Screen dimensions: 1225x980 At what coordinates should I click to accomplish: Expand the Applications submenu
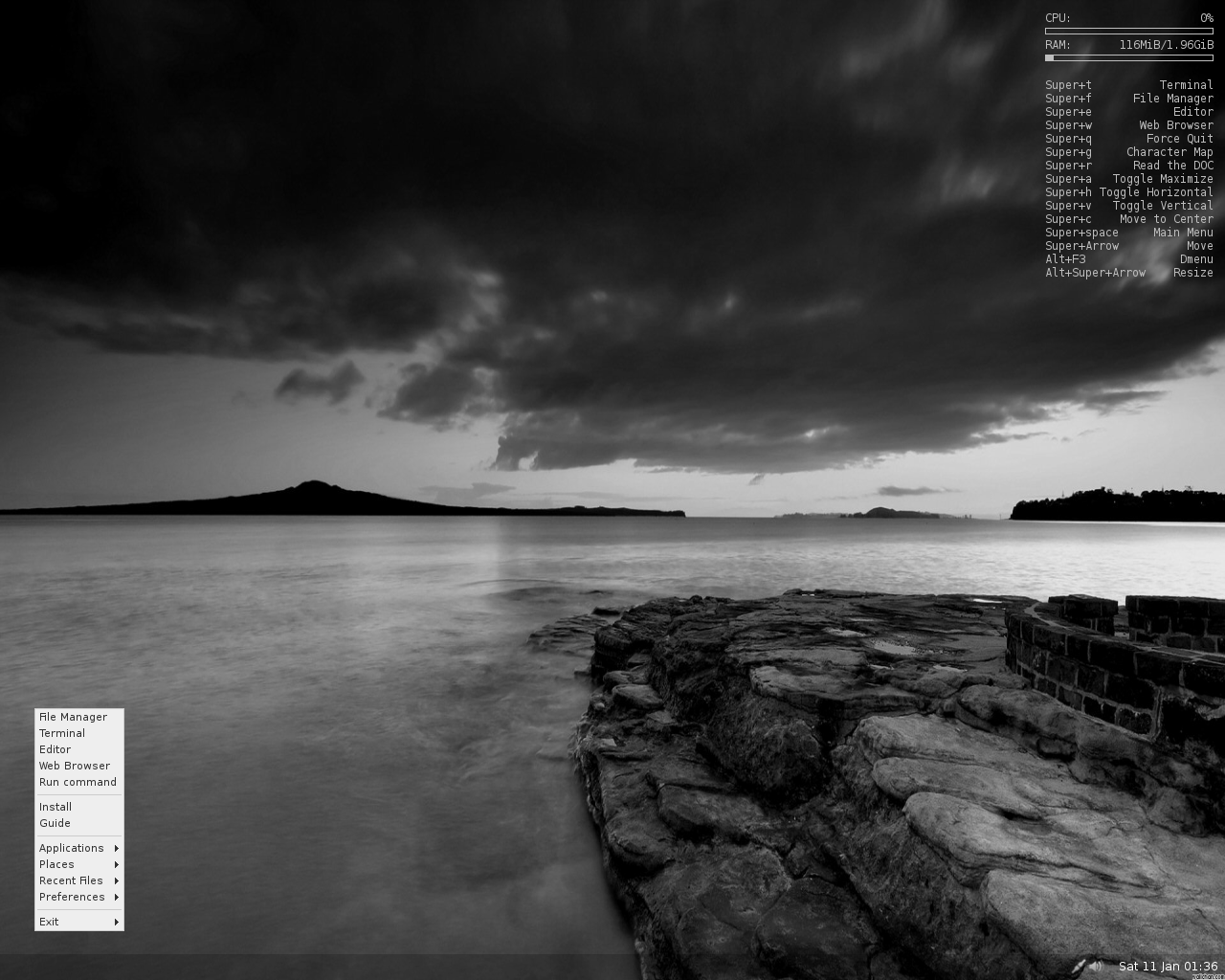coord(79,848)
